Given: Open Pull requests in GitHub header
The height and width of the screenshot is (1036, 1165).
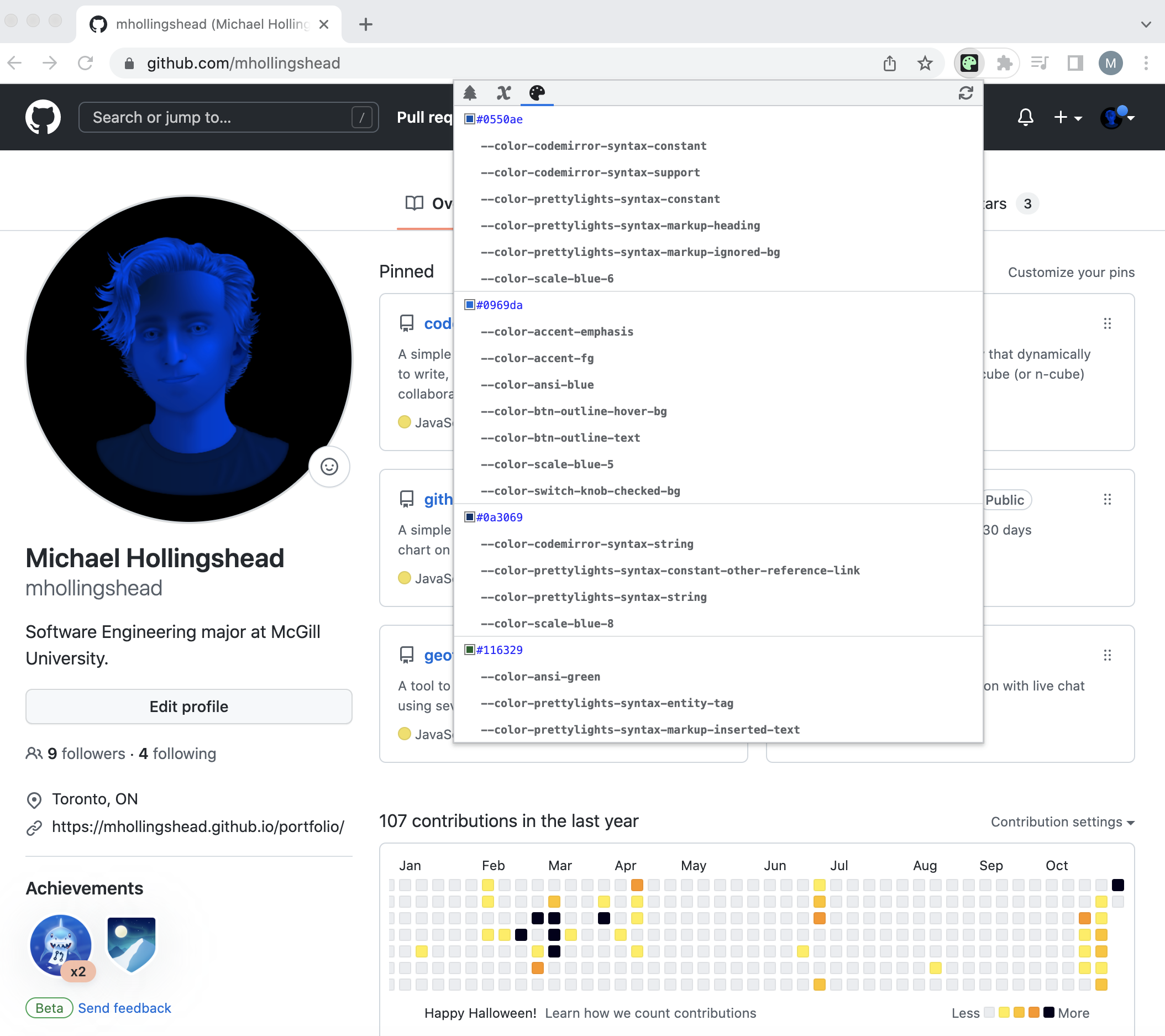Looking at the screenshot, I should click(x=424, y=117).
